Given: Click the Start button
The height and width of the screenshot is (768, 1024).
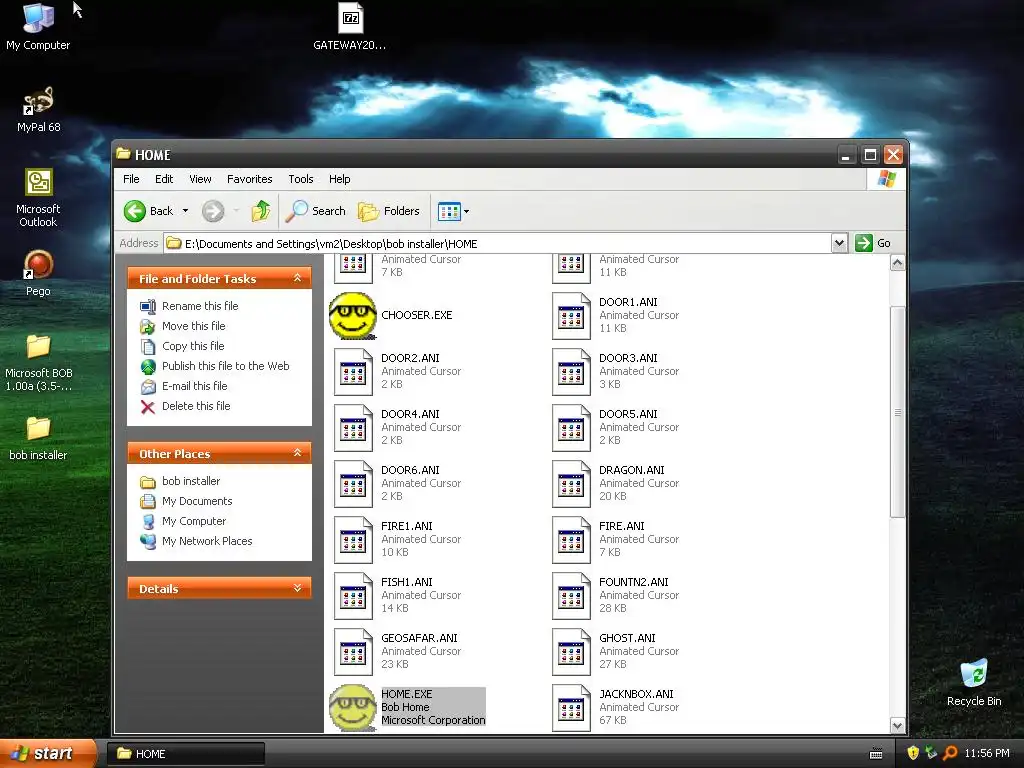Looking at the screenshot, I should (48, 754).
